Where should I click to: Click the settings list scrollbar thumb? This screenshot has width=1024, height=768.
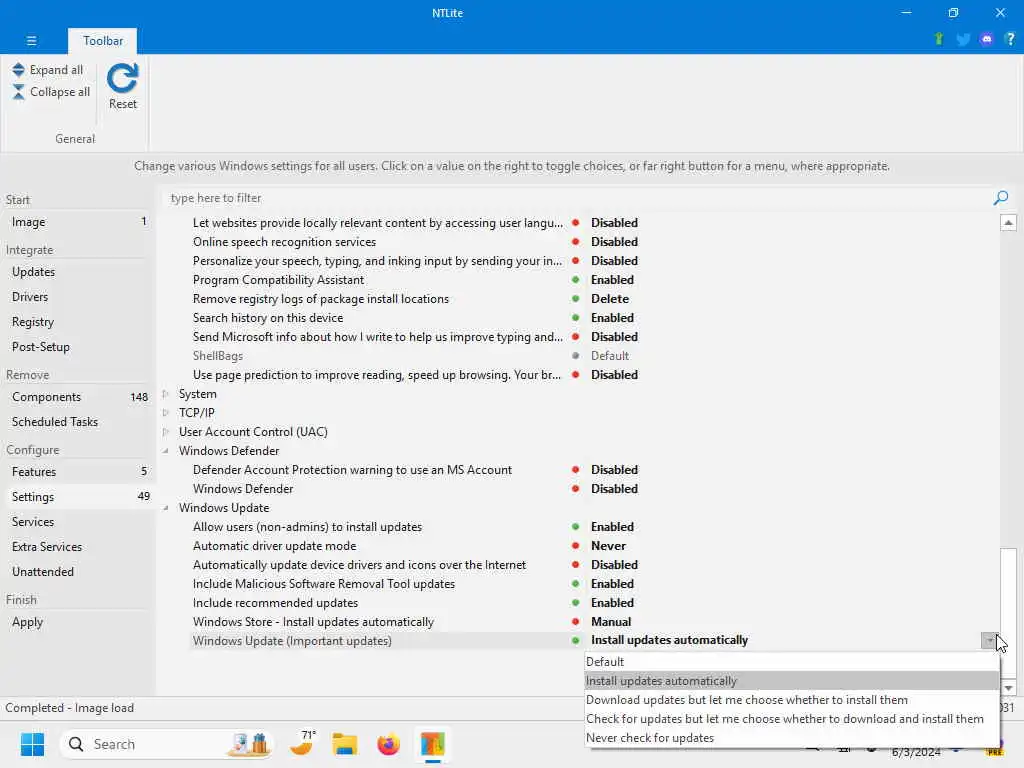coord(1008,613)
